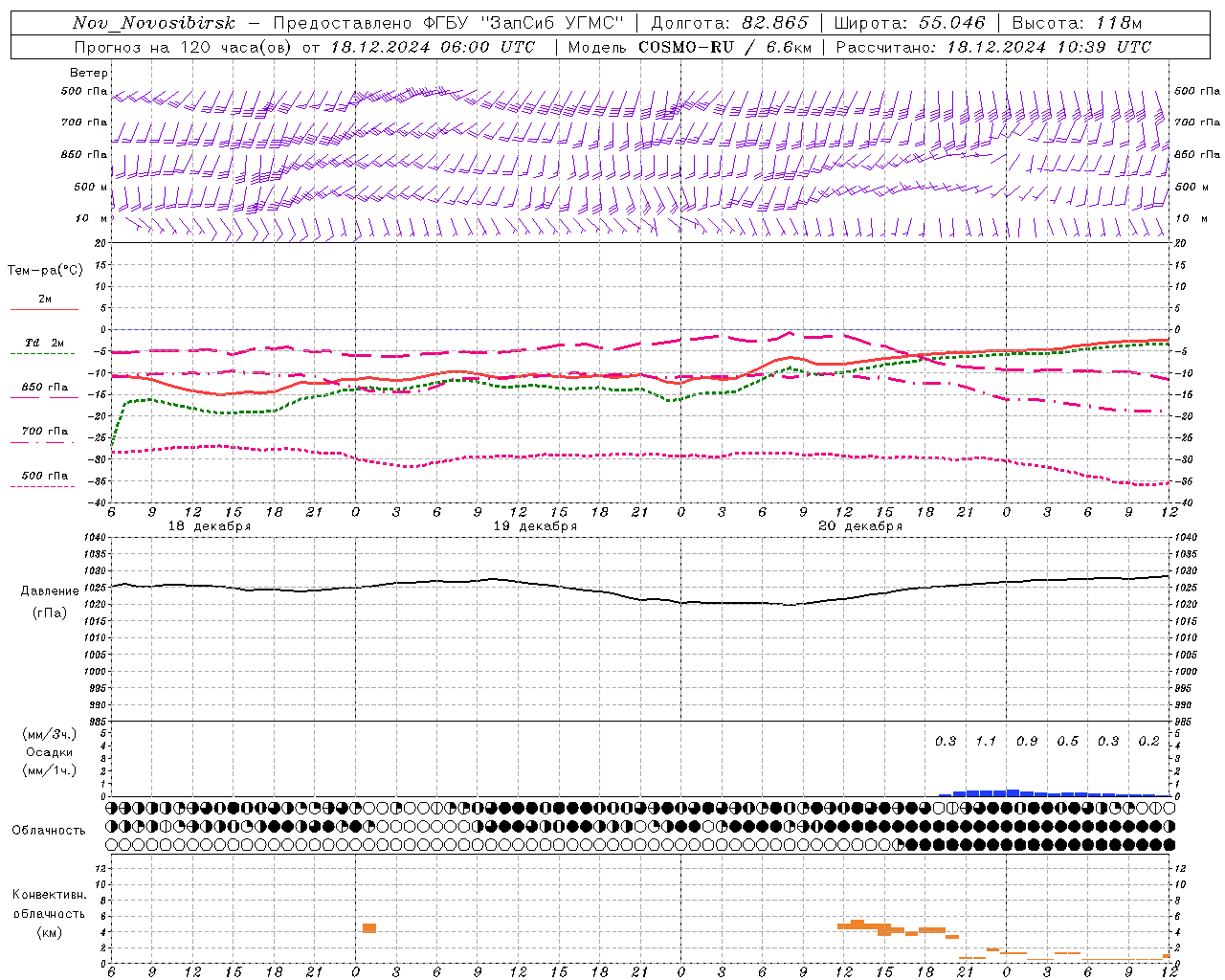The image size is (1225, 980).
Task: Click the (мм/1ч.) precipitation unit label
Action: (x=50, y=770)
